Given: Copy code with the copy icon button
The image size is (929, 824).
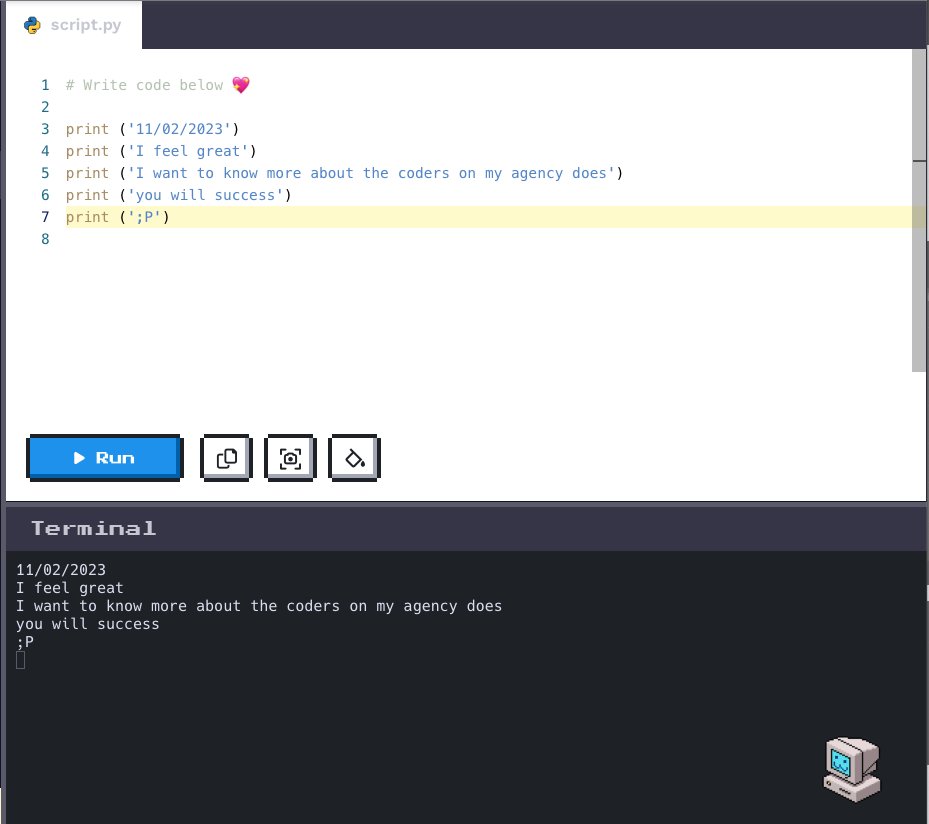Looking at the screenshot, I should (x=226, y=457).
